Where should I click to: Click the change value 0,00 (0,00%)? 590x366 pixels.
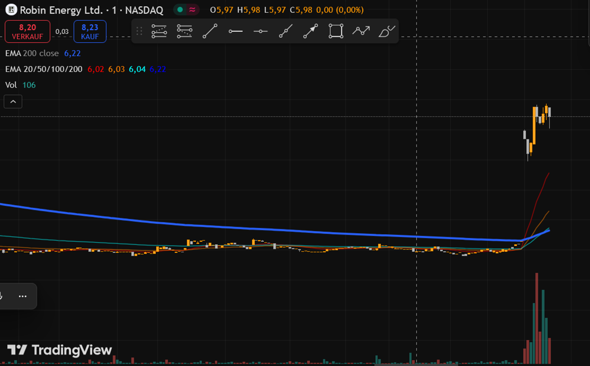pyautogui.click(x=340, y=10)
